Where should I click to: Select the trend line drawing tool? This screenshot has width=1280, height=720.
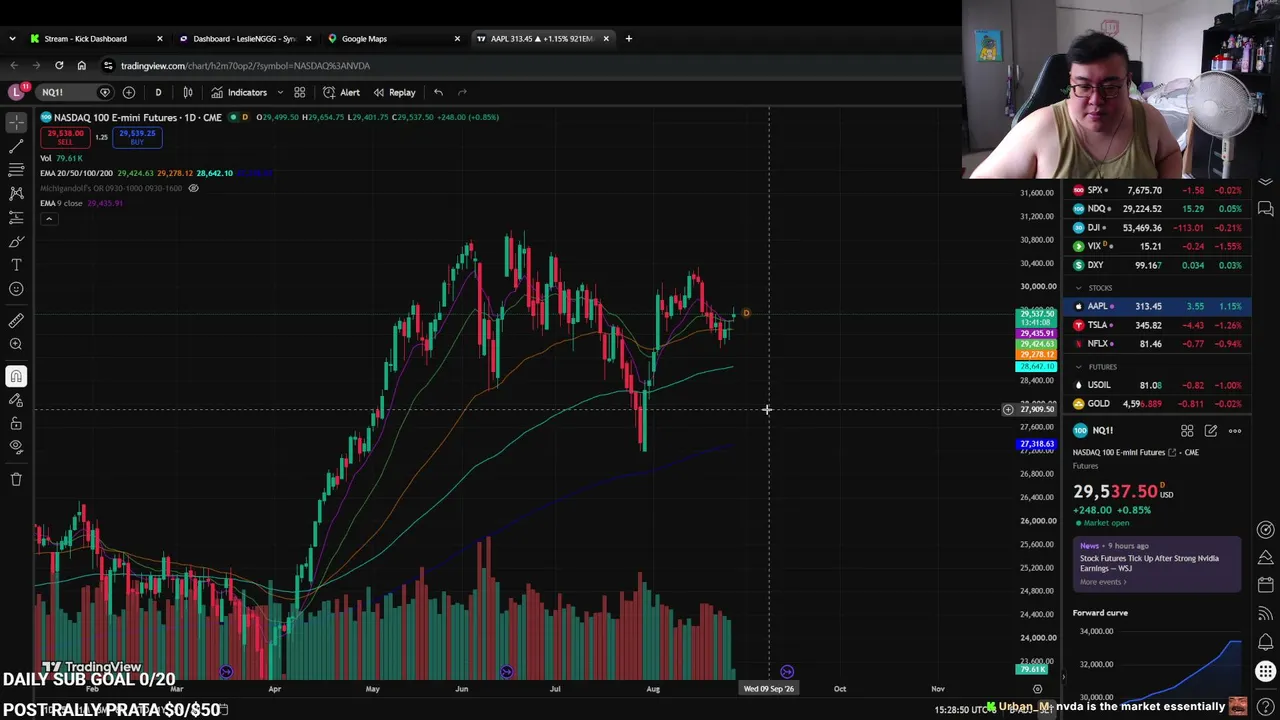[x=16, y=146]
